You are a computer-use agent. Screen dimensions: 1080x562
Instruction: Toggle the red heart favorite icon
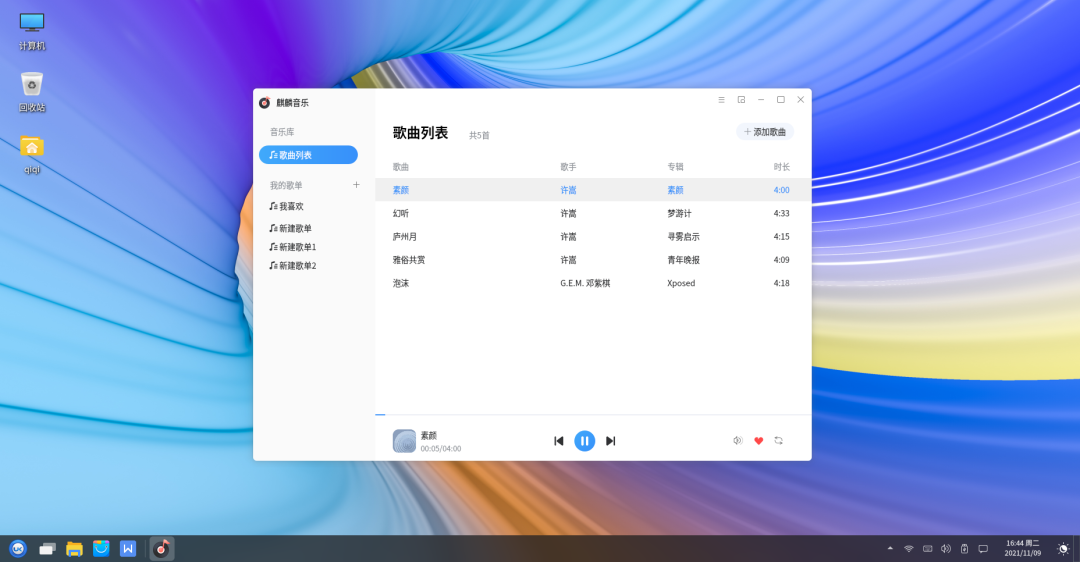click(x=758, y=441)
